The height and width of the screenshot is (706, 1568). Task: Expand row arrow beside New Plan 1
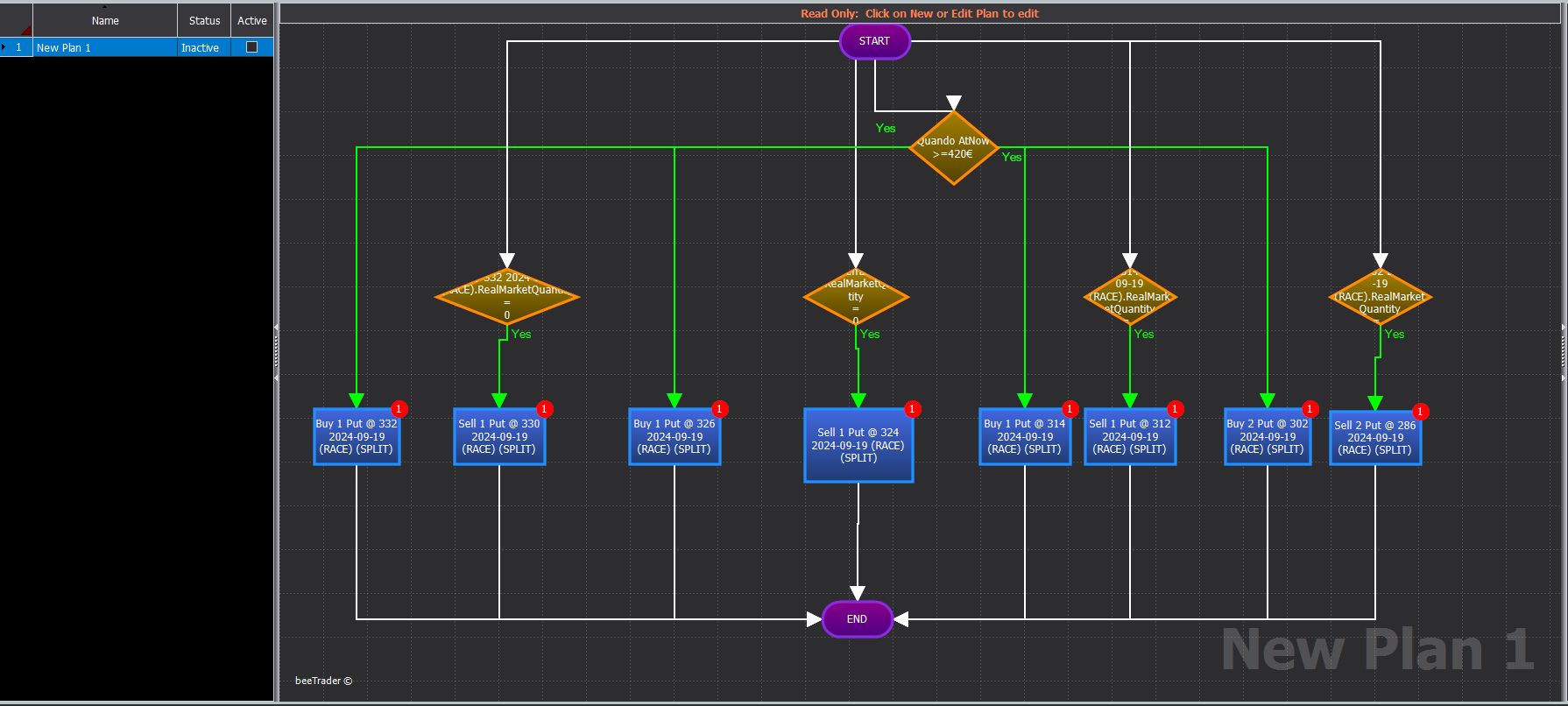coord(4,47)
